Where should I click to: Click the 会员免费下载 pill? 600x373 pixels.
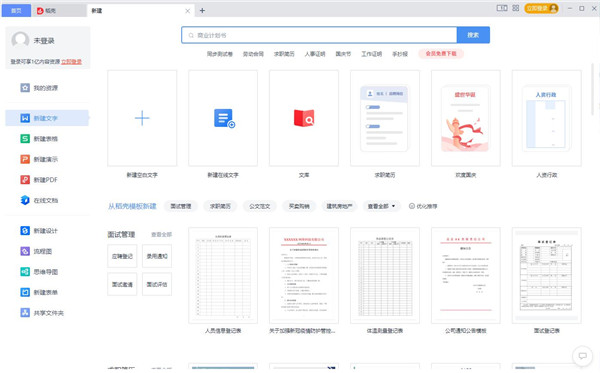(441, 54)
